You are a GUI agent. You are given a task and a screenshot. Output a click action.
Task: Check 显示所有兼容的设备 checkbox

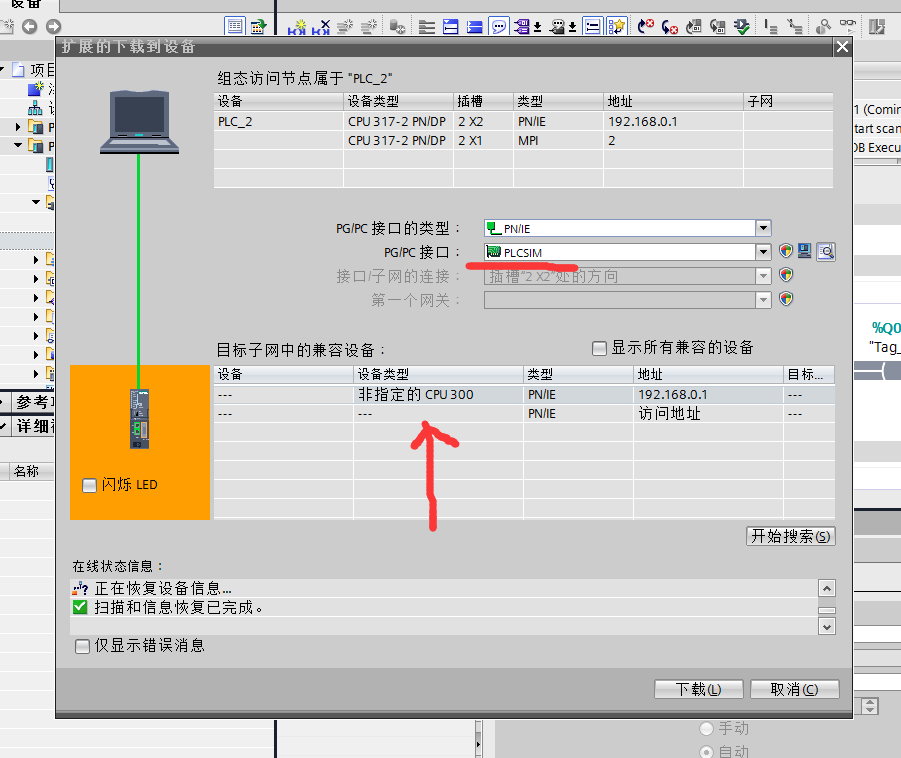tap(599, 348)
